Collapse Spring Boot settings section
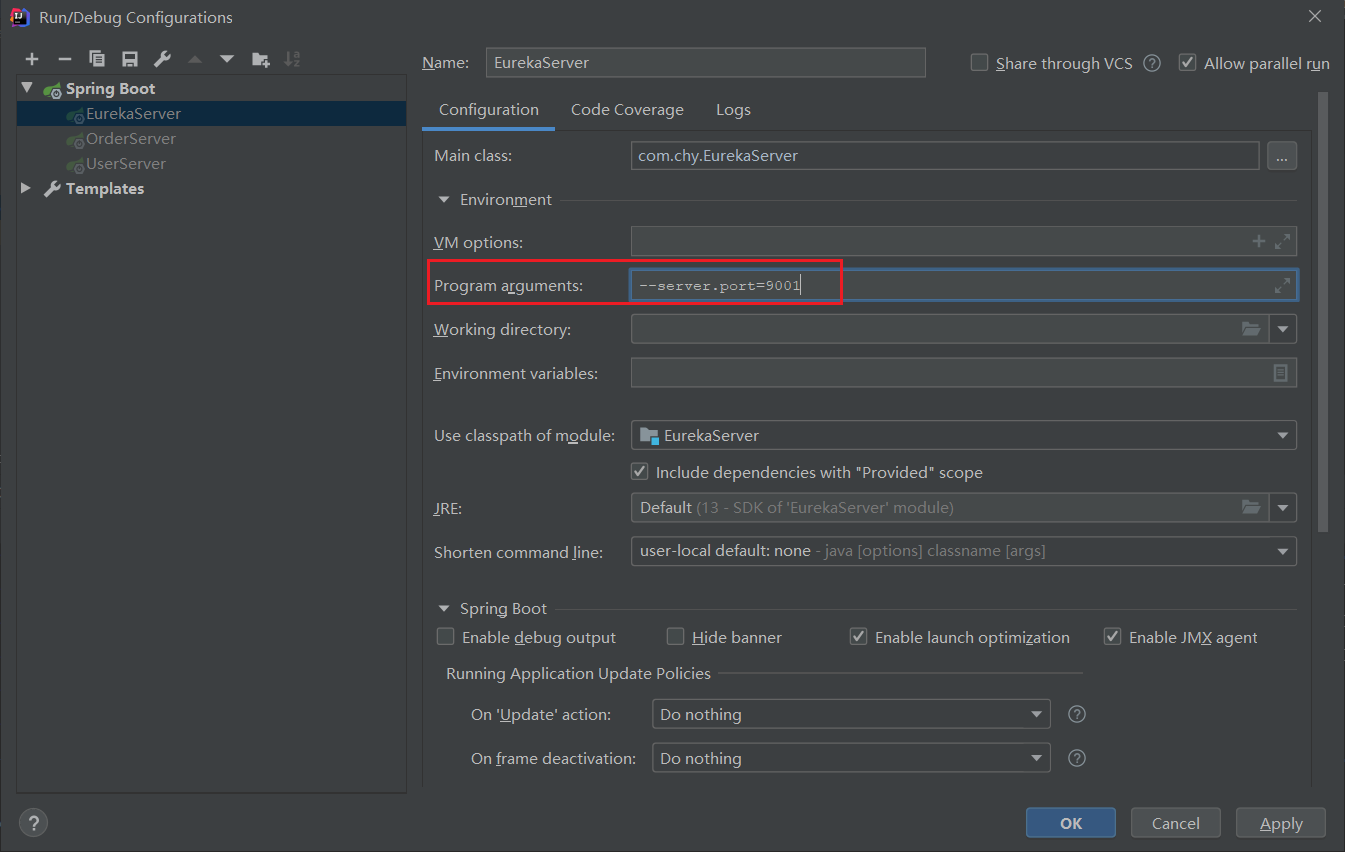This screenshot has width=1345, height=852. (444, 608)
